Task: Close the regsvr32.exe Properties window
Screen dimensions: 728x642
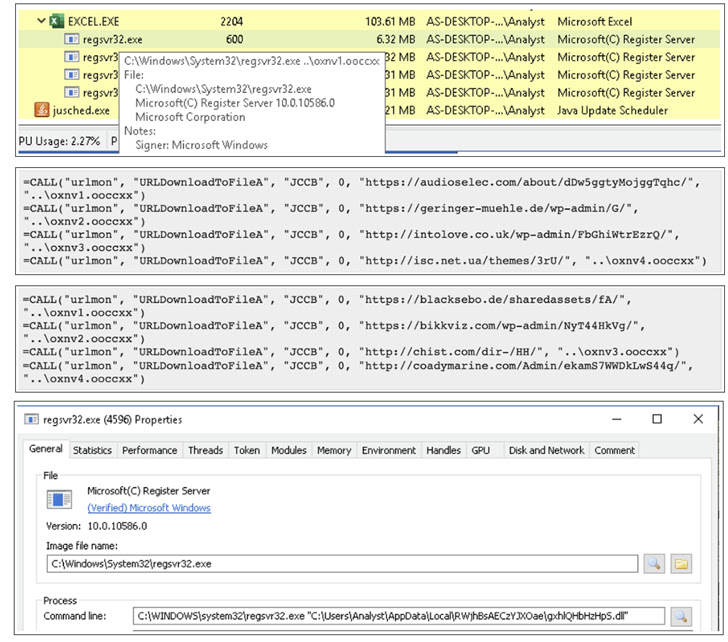Action: 698,419
